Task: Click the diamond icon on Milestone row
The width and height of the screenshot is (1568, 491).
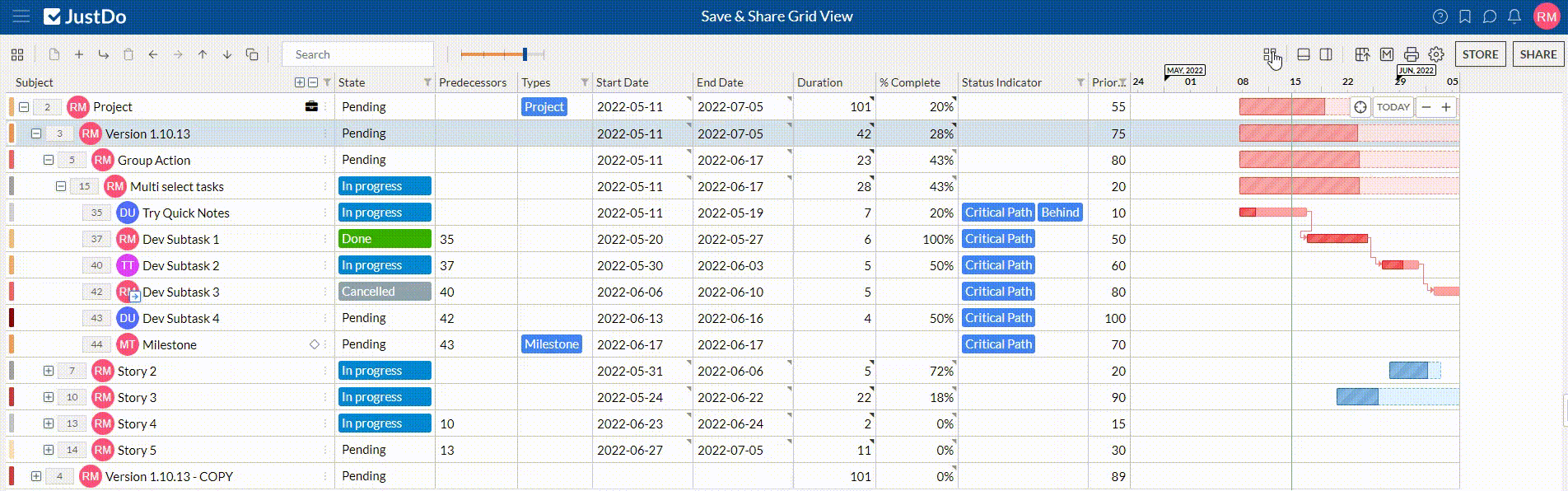Action: [314, 344]
